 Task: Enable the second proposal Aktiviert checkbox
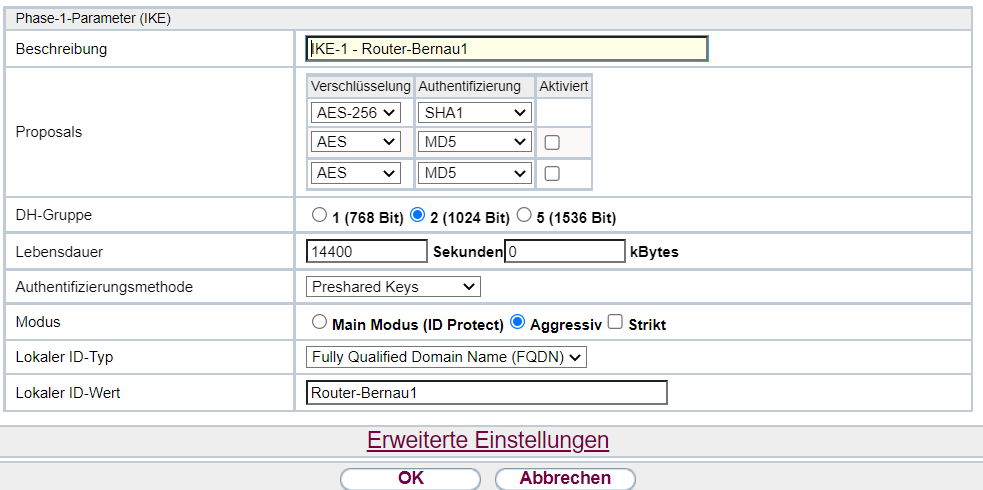point(552,143)
